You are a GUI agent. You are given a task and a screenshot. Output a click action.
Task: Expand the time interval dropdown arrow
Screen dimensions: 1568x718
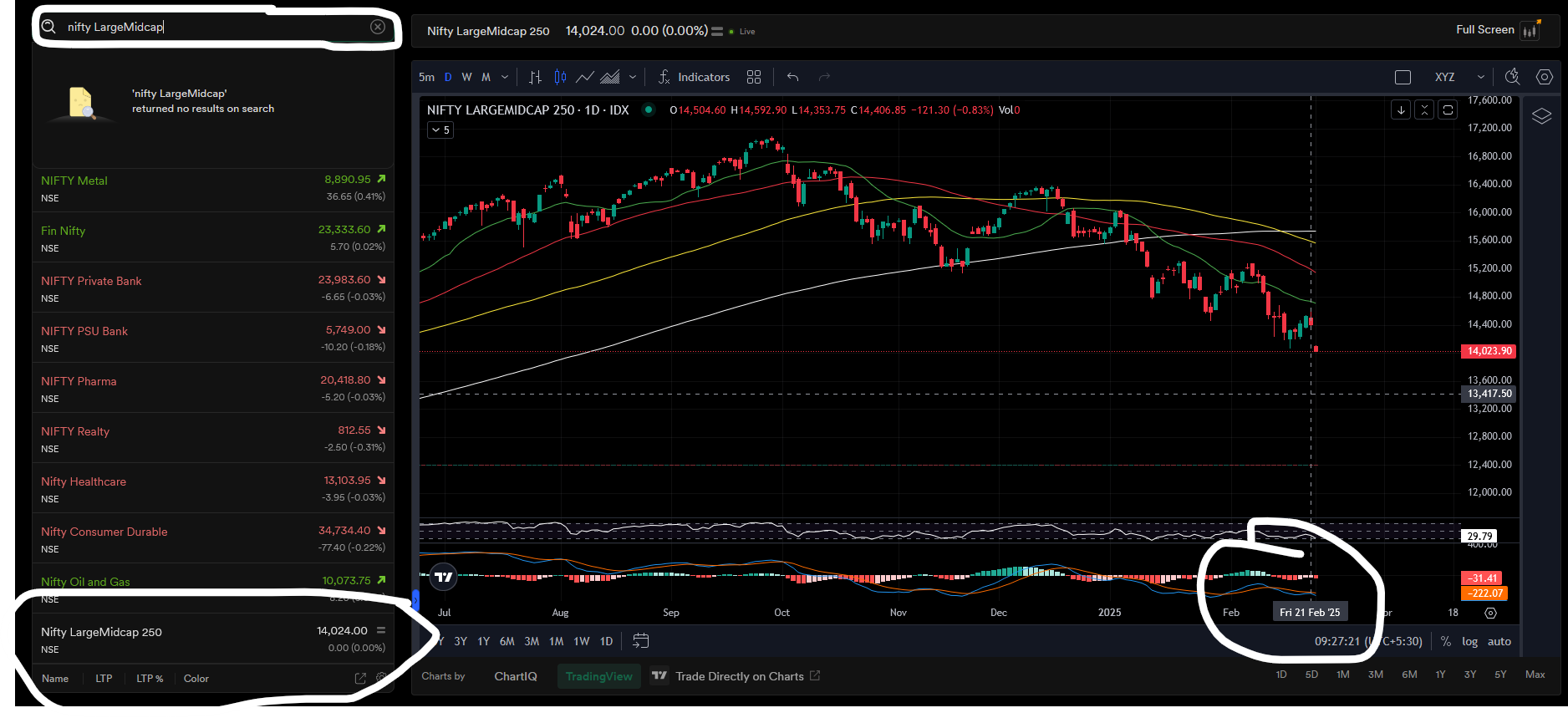pyautogui.click(x=505, y=77)
